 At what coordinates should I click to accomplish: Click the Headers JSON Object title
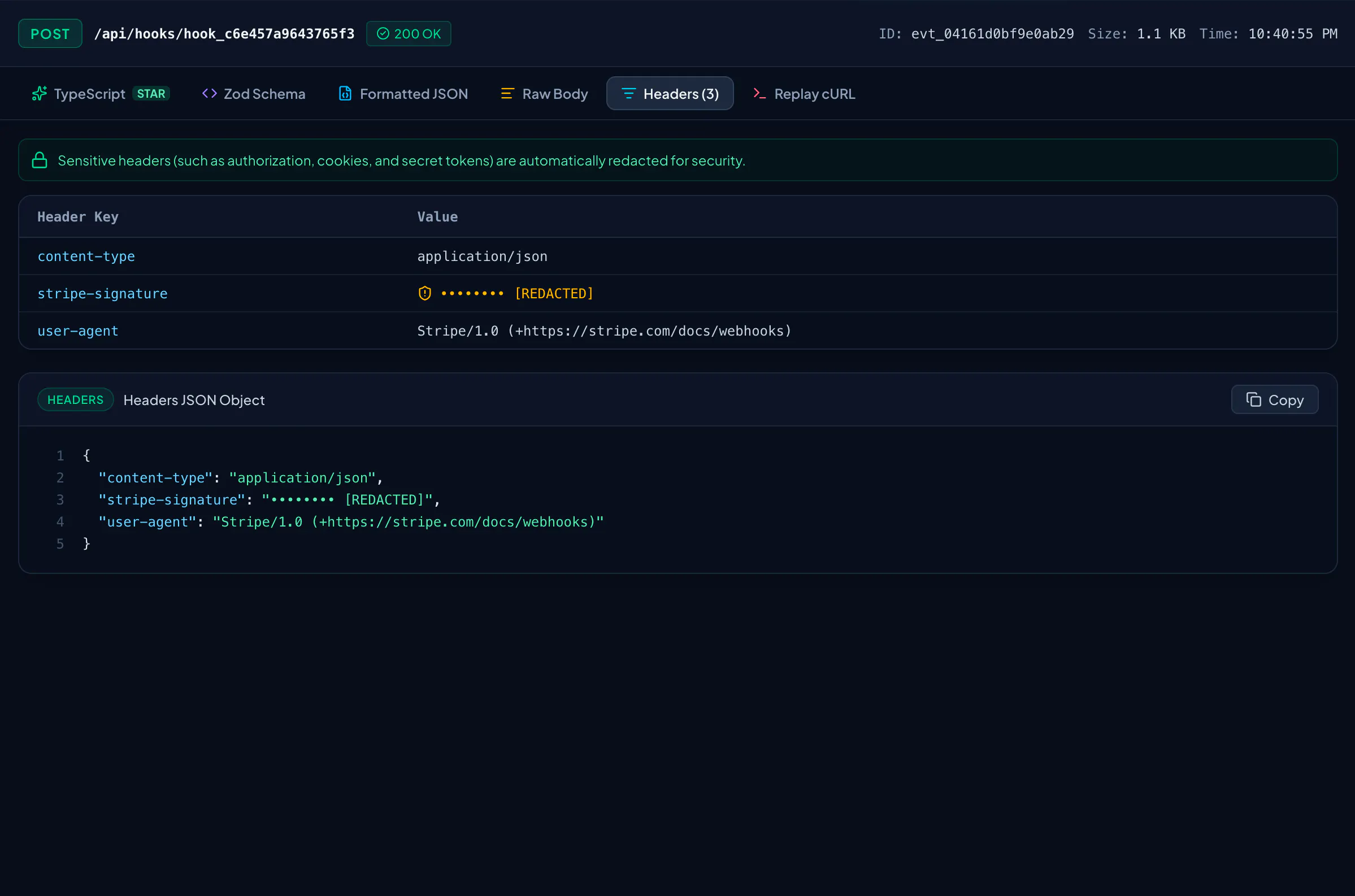coord(194,400)
